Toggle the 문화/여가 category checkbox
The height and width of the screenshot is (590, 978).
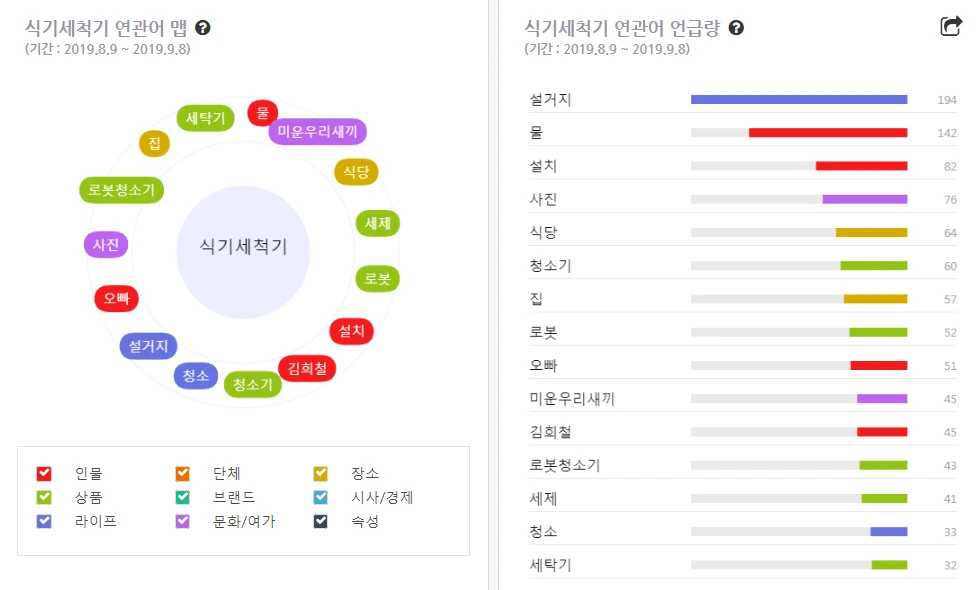click(x=183, y=521)
